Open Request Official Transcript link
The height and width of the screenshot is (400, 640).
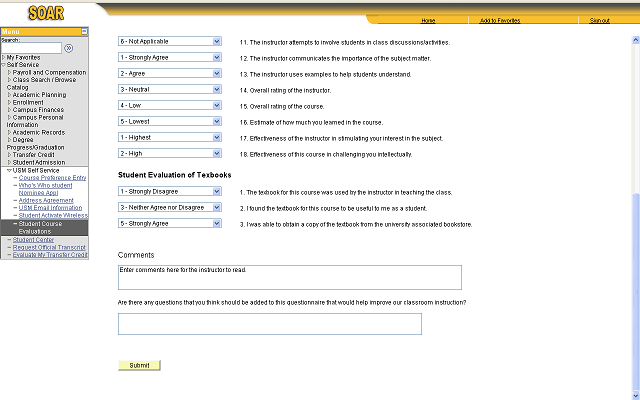click(x=49, y=247)
